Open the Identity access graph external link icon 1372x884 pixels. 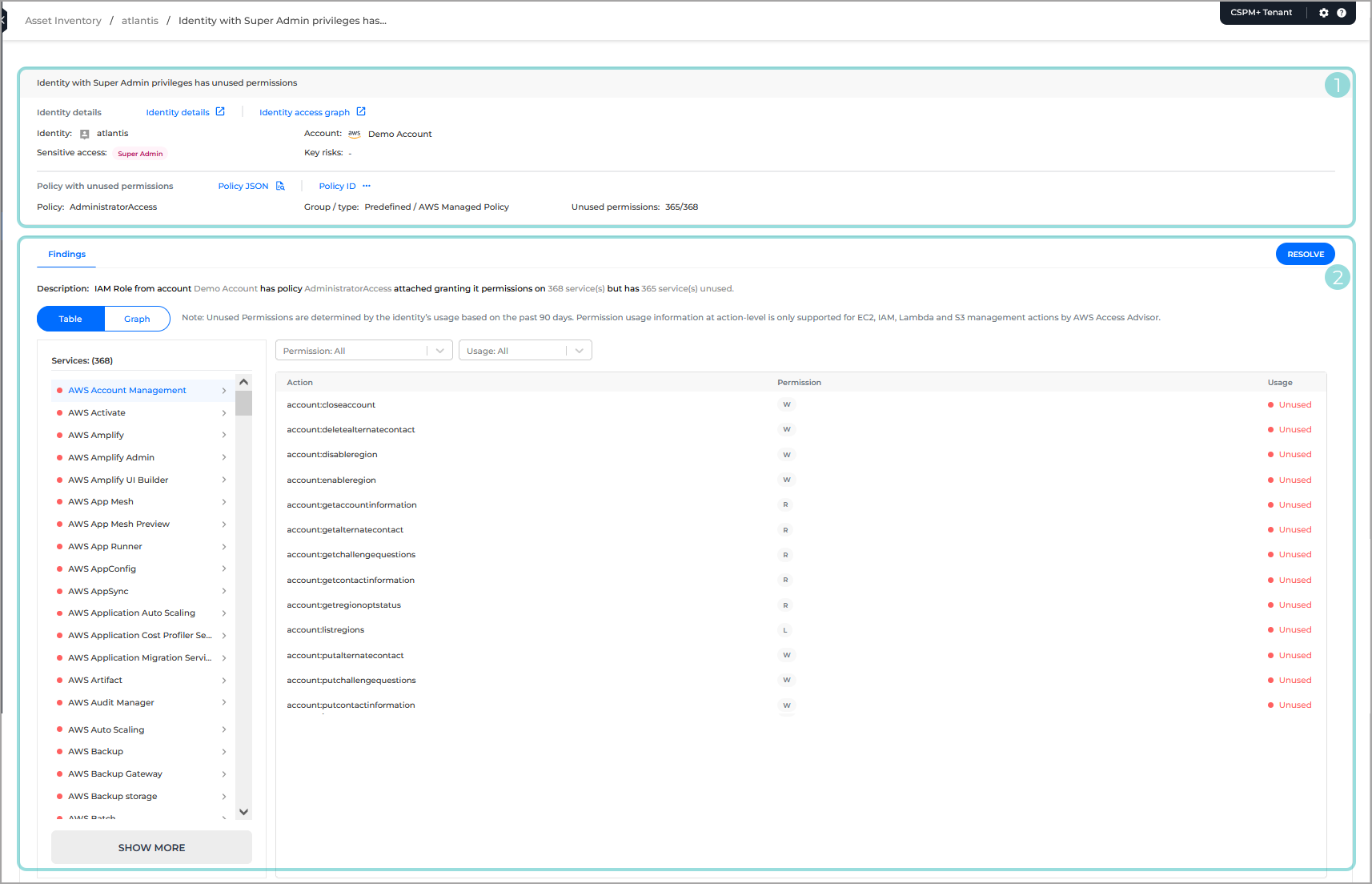point(361,111)
